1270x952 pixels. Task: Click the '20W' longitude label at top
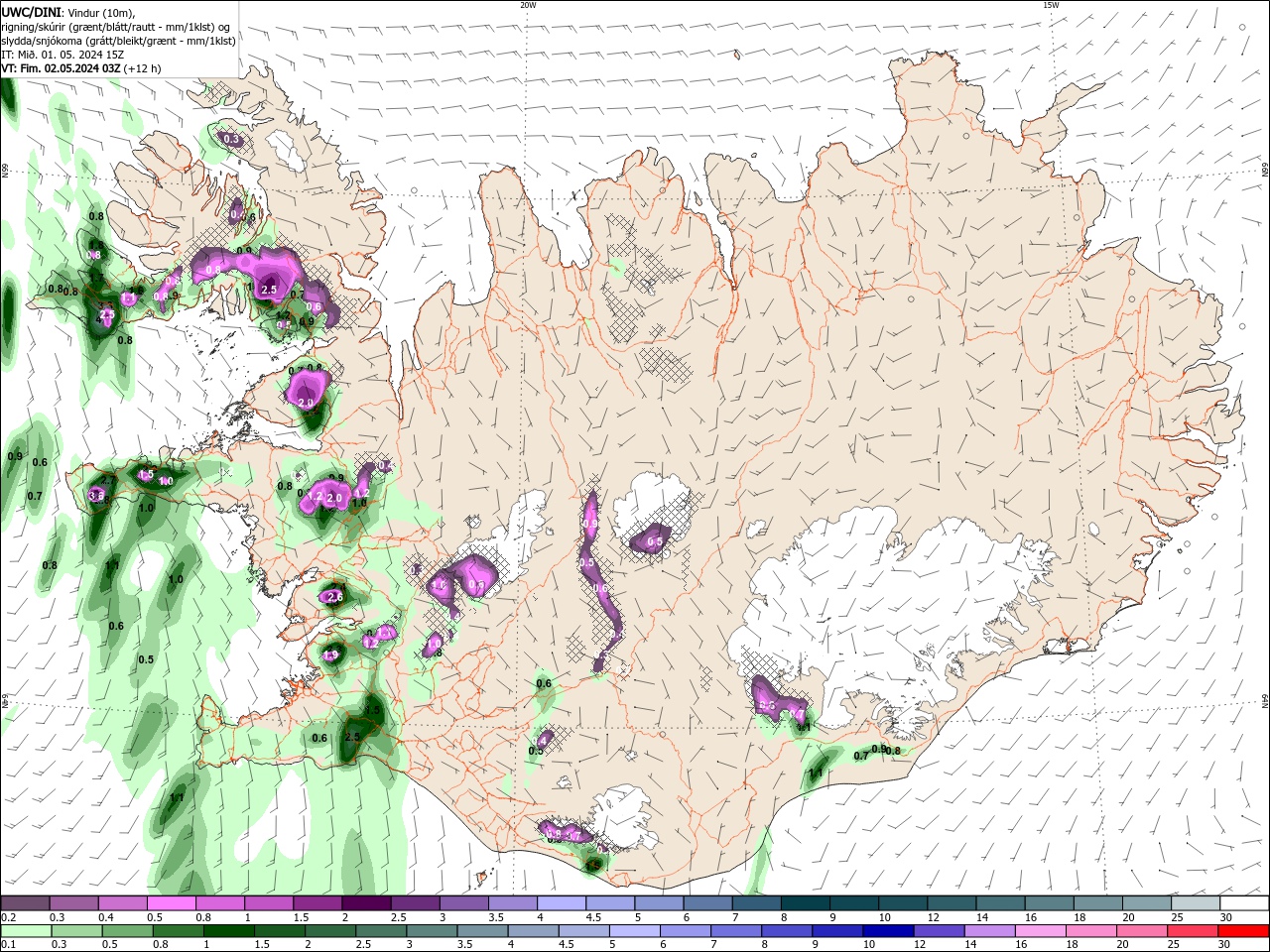(528, 5)
